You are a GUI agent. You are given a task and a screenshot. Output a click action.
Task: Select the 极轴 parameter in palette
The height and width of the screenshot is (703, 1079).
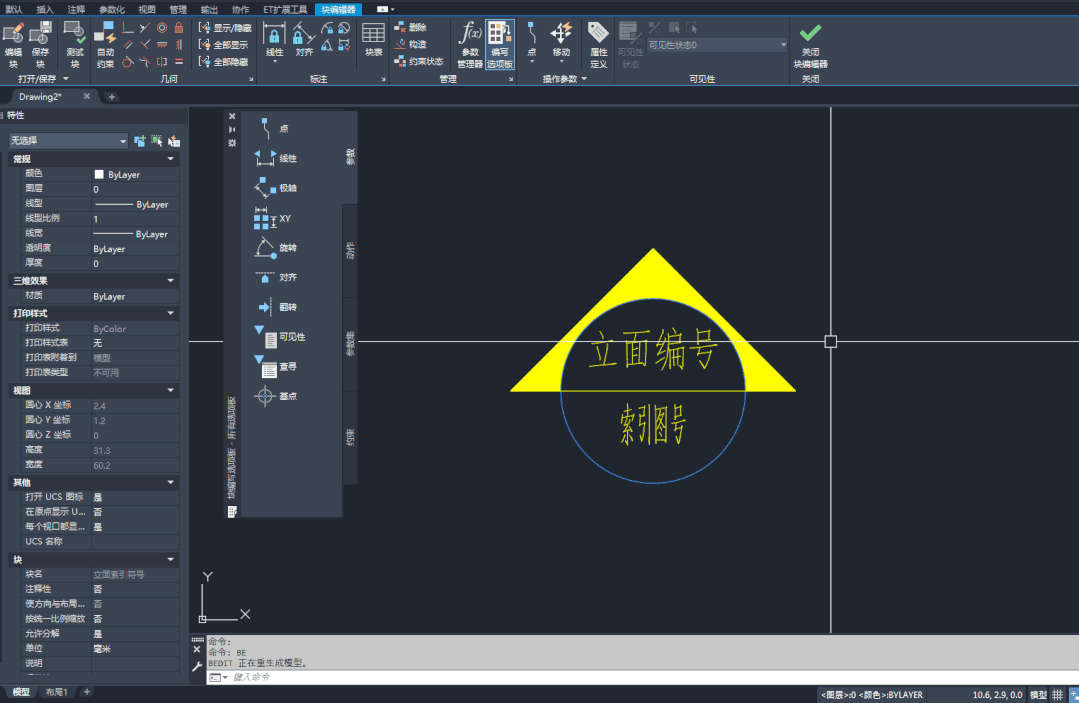click(x=276, y=188)
